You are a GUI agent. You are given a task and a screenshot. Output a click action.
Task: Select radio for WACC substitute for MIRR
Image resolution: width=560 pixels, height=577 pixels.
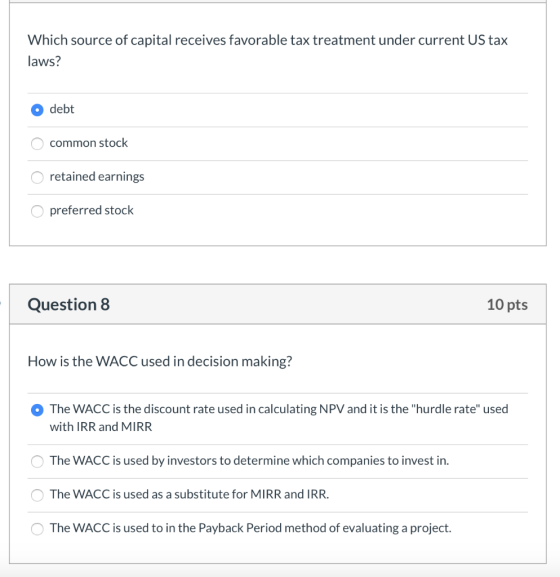37,495
